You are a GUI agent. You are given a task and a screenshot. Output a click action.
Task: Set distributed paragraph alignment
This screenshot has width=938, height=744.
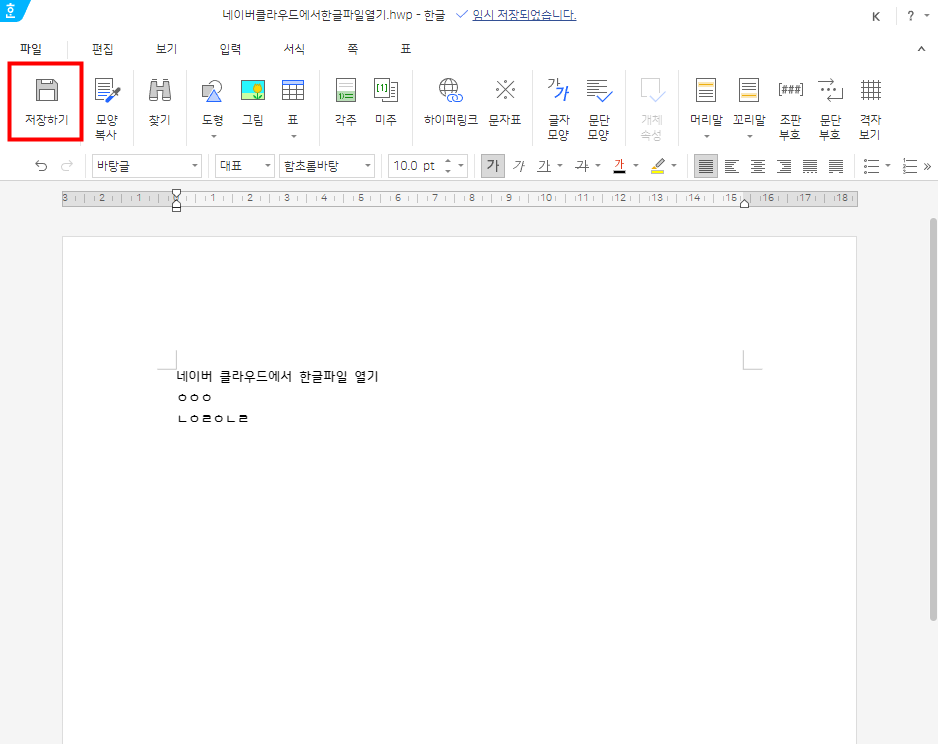[810, 166]
